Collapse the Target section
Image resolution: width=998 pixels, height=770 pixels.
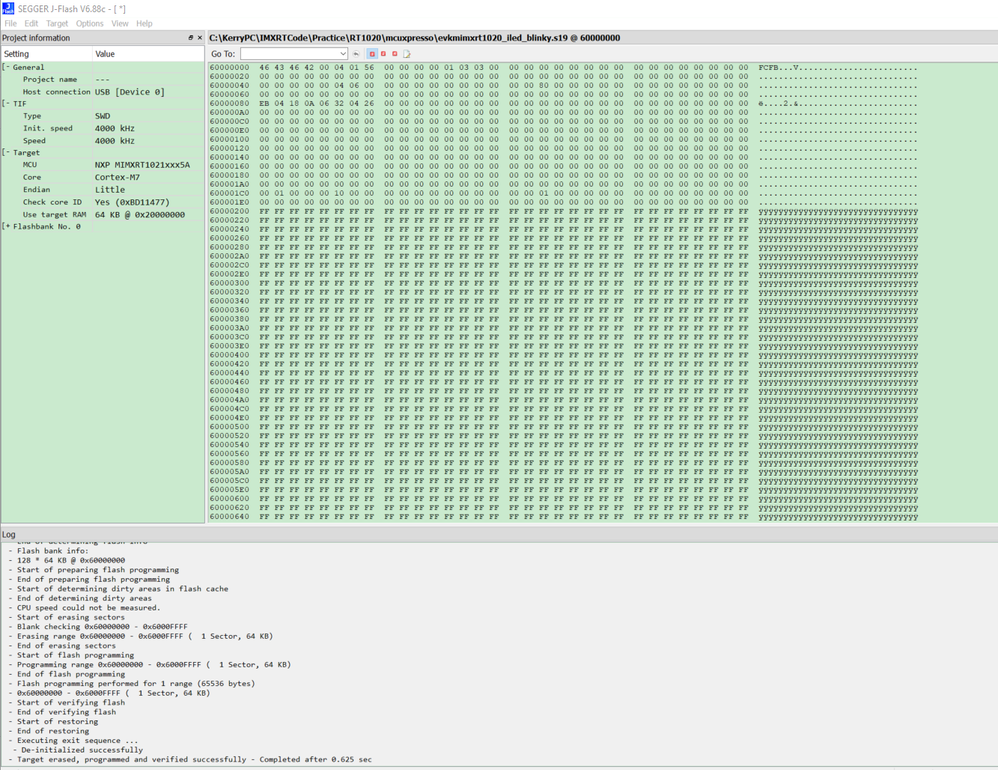coord(5,152)
